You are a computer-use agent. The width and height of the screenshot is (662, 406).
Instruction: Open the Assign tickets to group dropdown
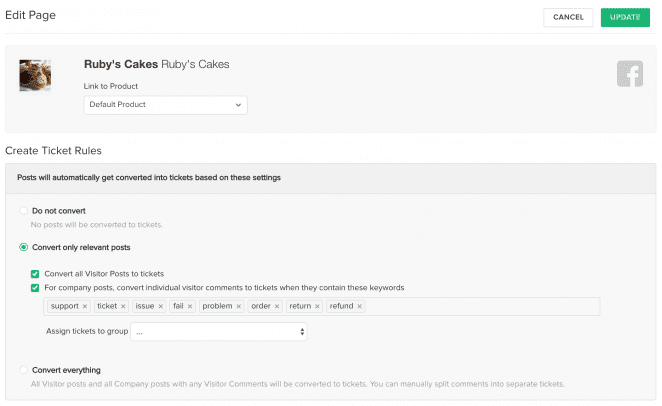pyautogui.click(x=219, y=332)
